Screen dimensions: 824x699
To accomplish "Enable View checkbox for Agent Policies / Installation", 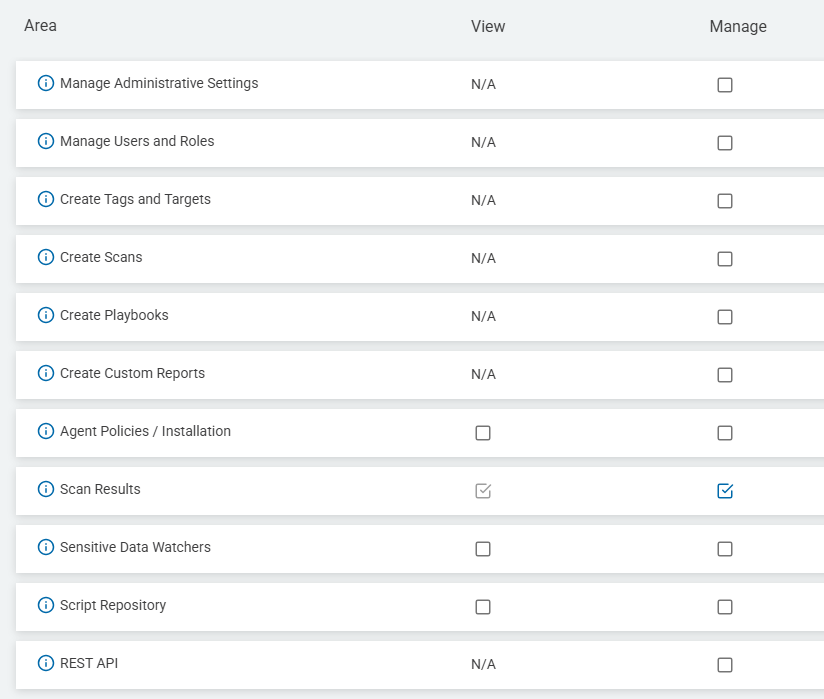I will 483,433.
